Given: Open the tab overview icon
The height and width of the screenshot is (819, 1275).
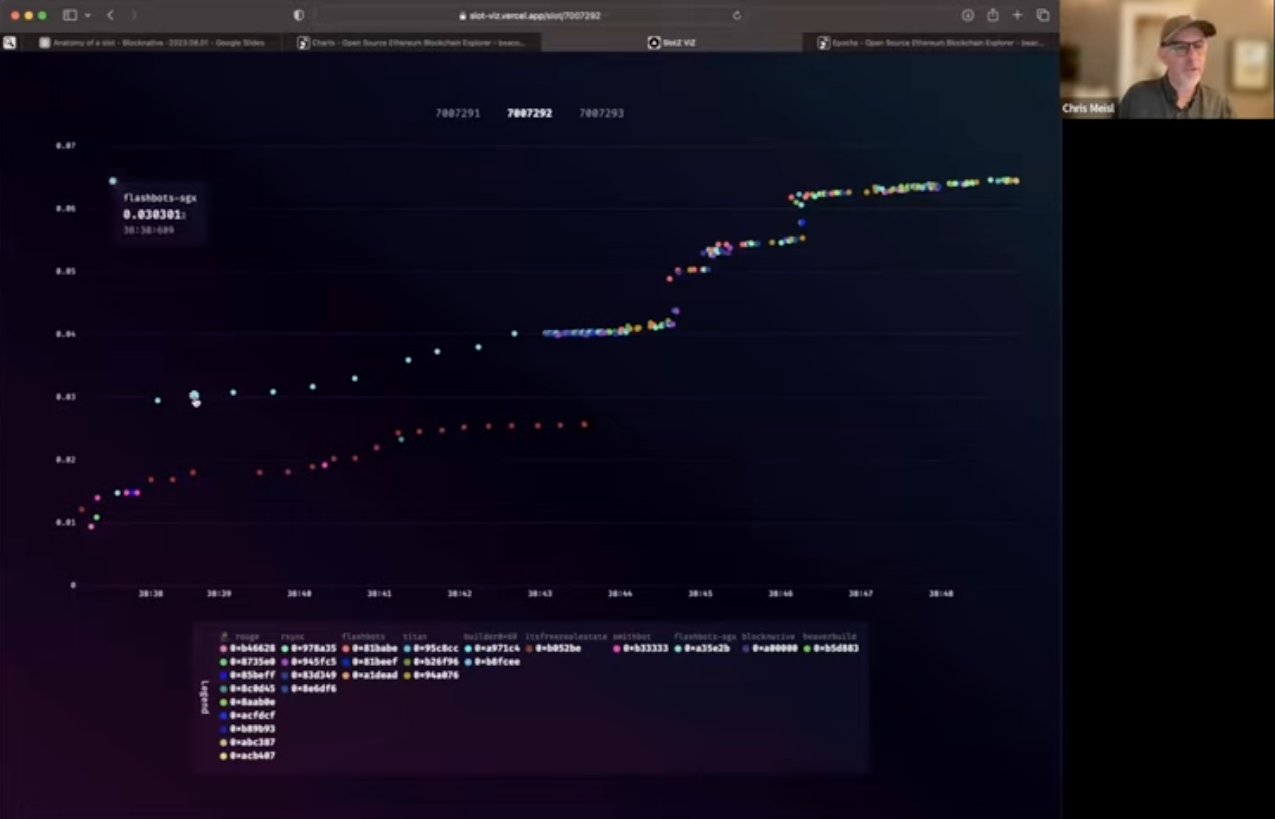Looking at the screenshot, I should tap(1043, 15).
